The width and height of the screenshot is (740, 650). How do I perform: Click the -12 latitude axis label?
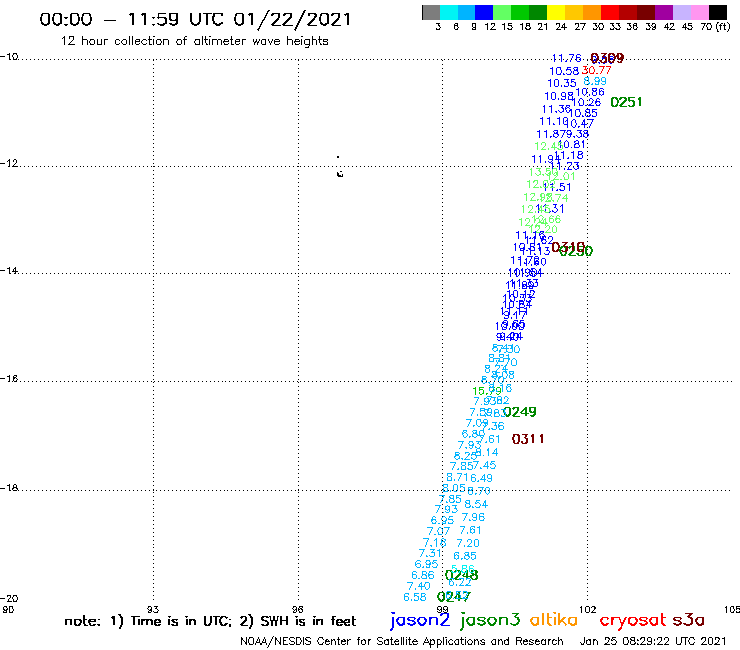pyautogui.click(x=9, y=163)
